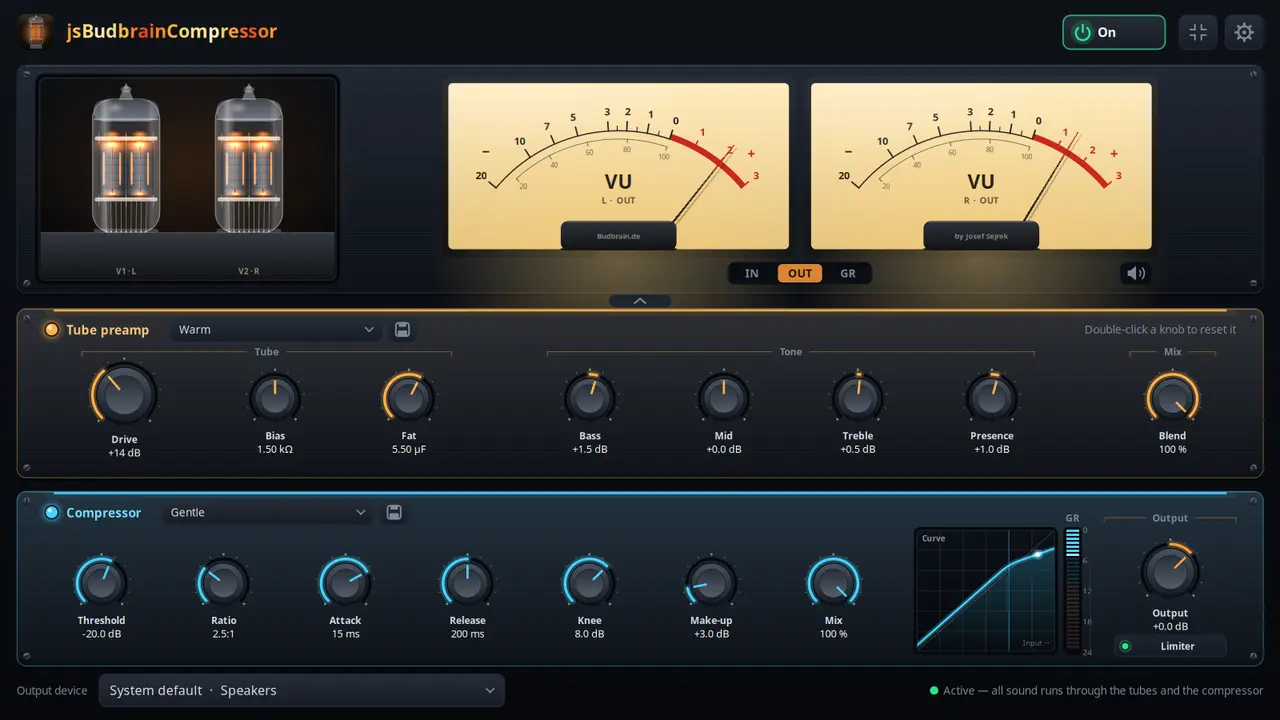Toggle the Limiter switch
This screenshot has height=720, width=1280.
coord(1170,646)
